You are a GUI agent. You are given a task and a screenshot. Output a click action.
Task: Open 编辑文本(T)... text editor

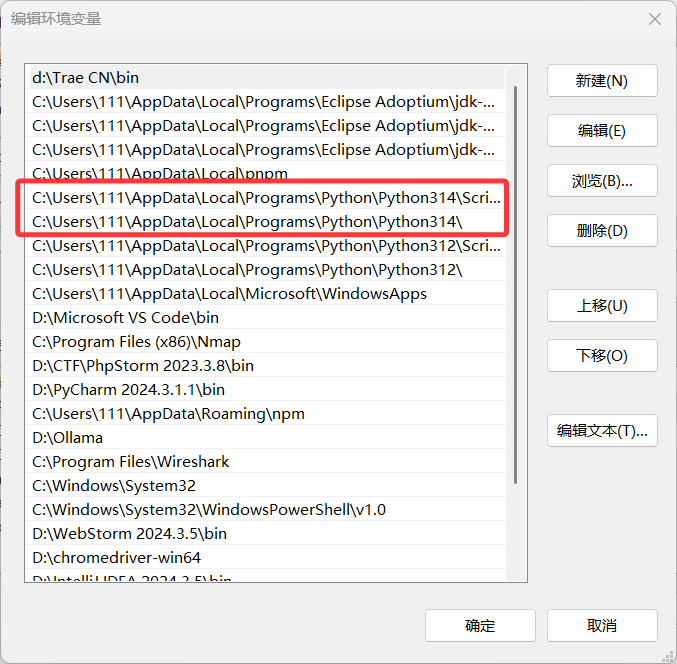coord(602,430)
